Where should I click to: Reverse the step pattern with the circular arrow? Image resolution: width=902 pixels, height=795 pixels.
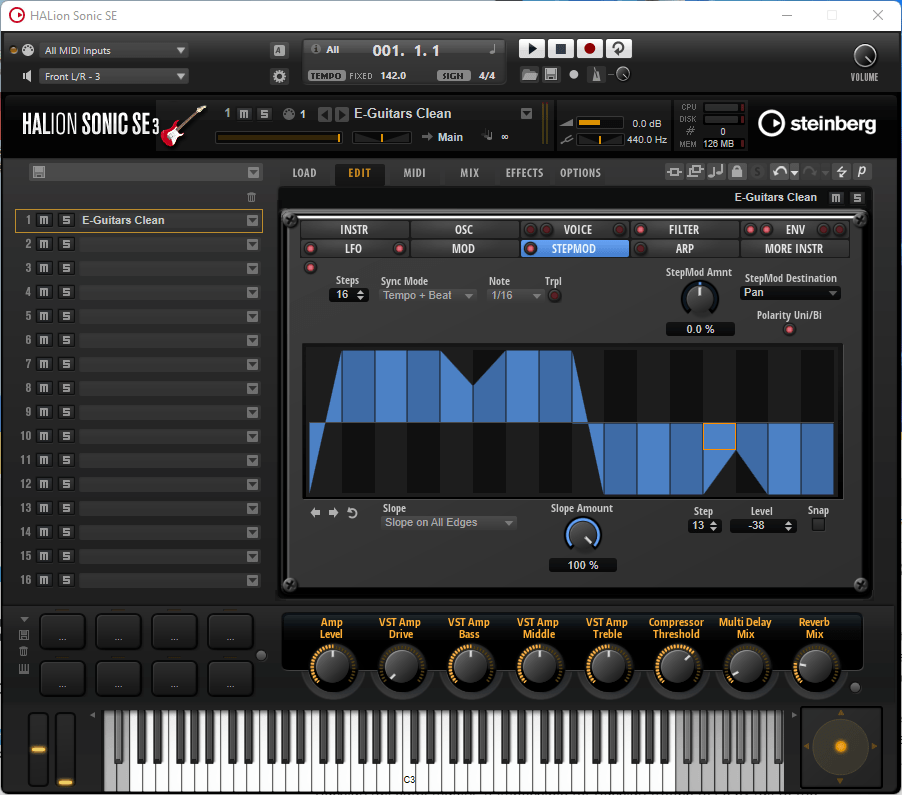(352, 513)
